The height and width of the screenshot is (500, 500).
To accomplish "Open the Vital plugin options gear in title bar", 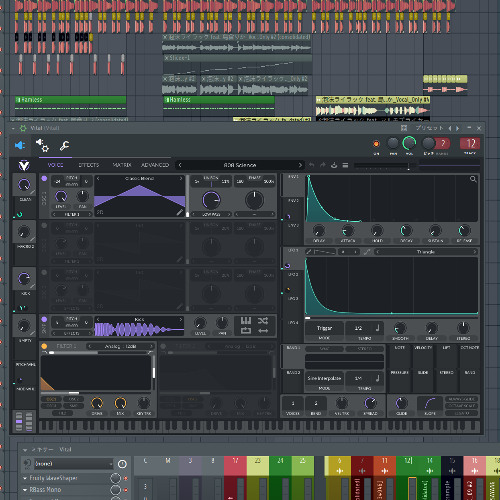I will [x=23, y=128].
